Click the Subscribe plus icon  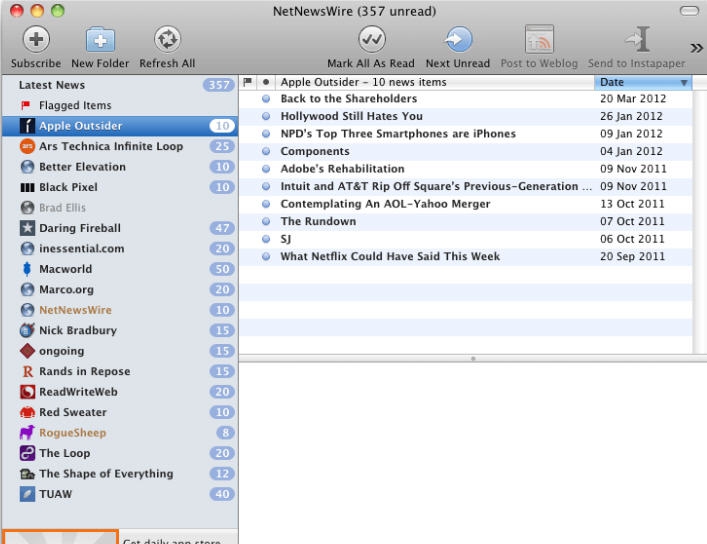pyautogui.click(x=36, y=39)
